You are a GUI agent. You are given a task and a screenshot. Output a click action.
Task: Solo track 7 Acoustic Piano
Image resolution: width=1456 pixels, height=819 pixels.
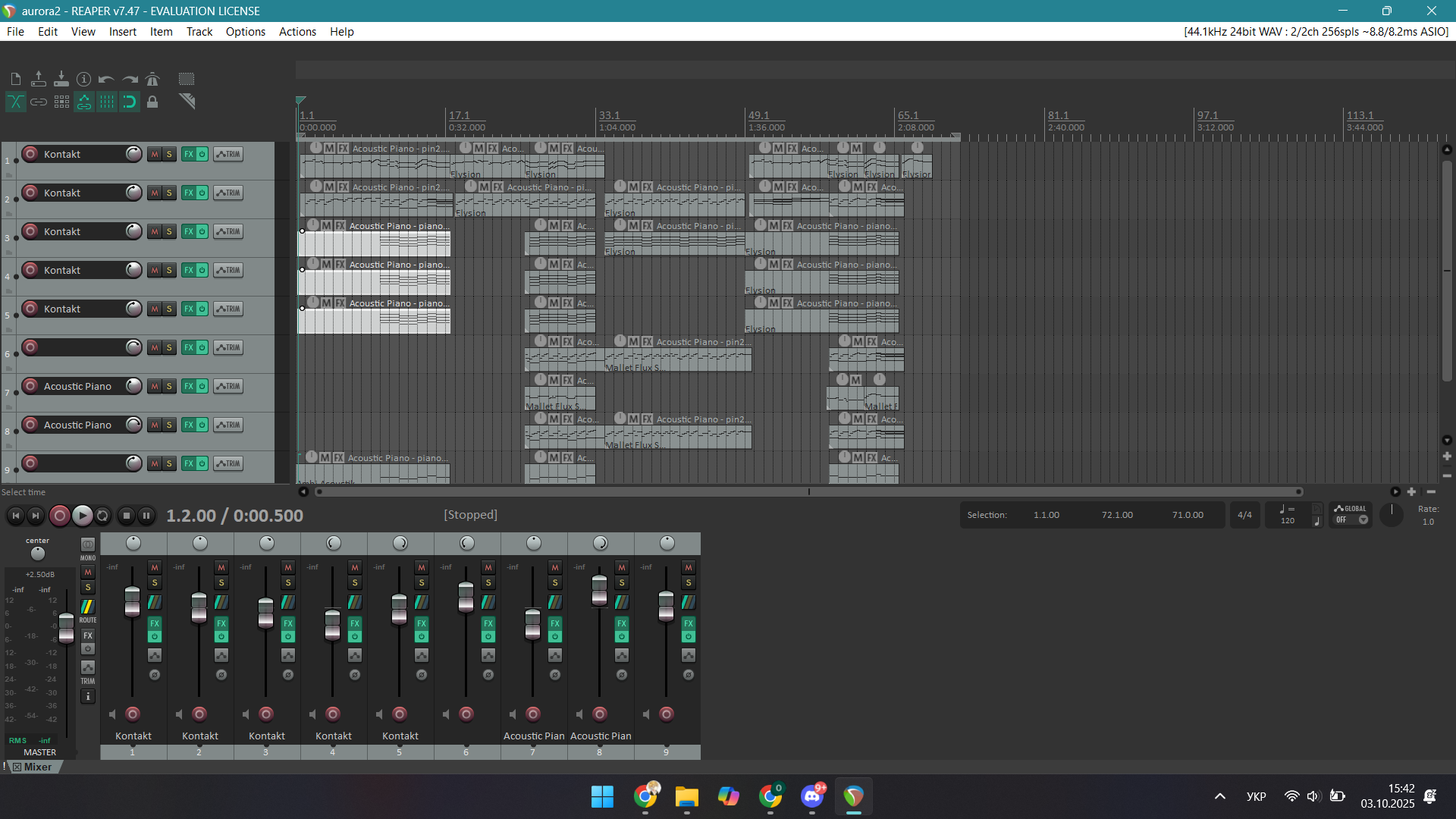[x=169, y=386]
